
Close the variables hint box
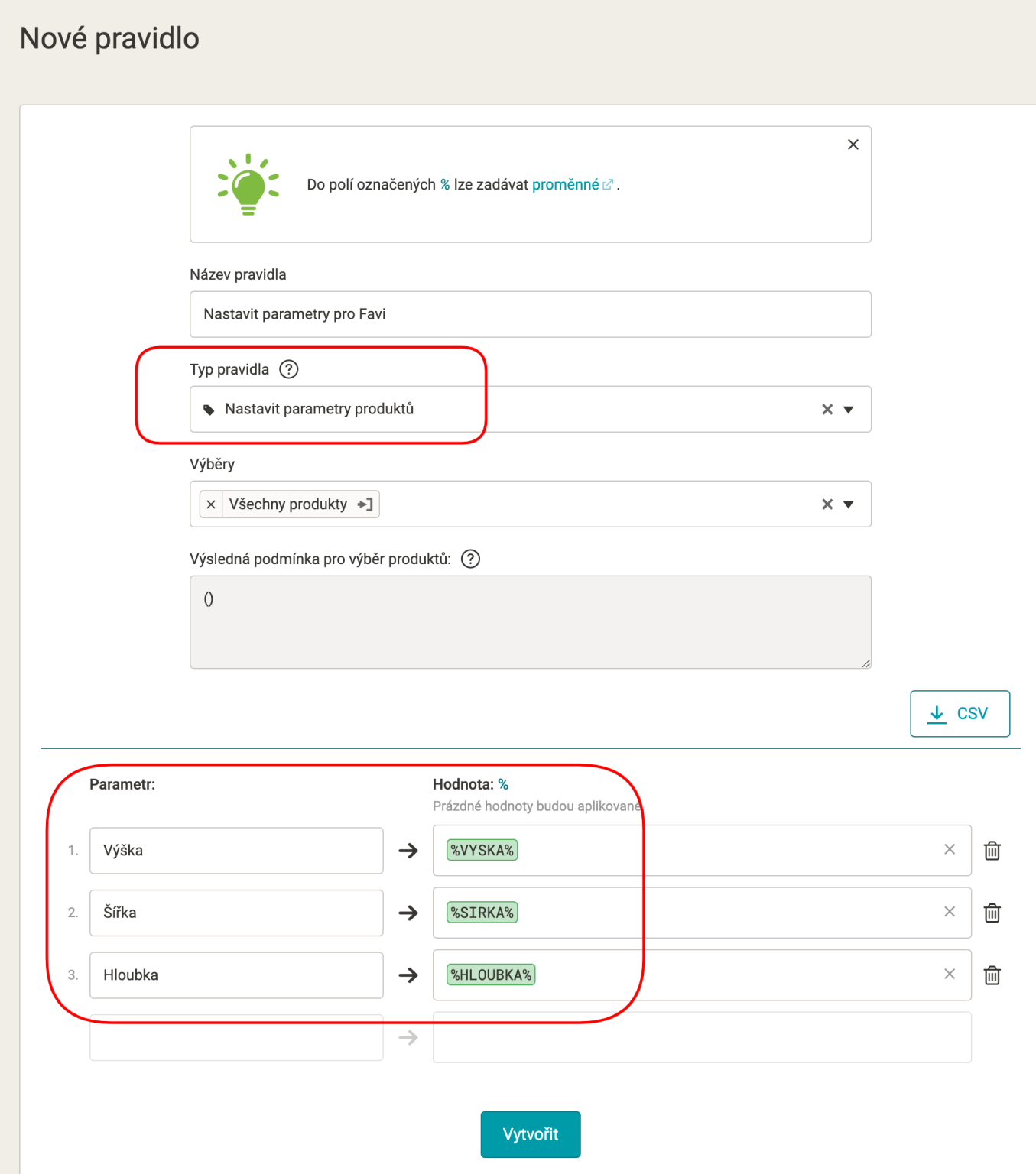853,144
